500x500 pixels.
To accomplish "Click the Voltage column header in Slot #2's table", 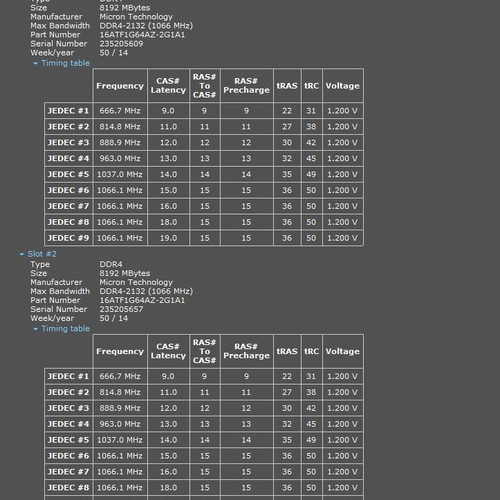I will (343, 351).
